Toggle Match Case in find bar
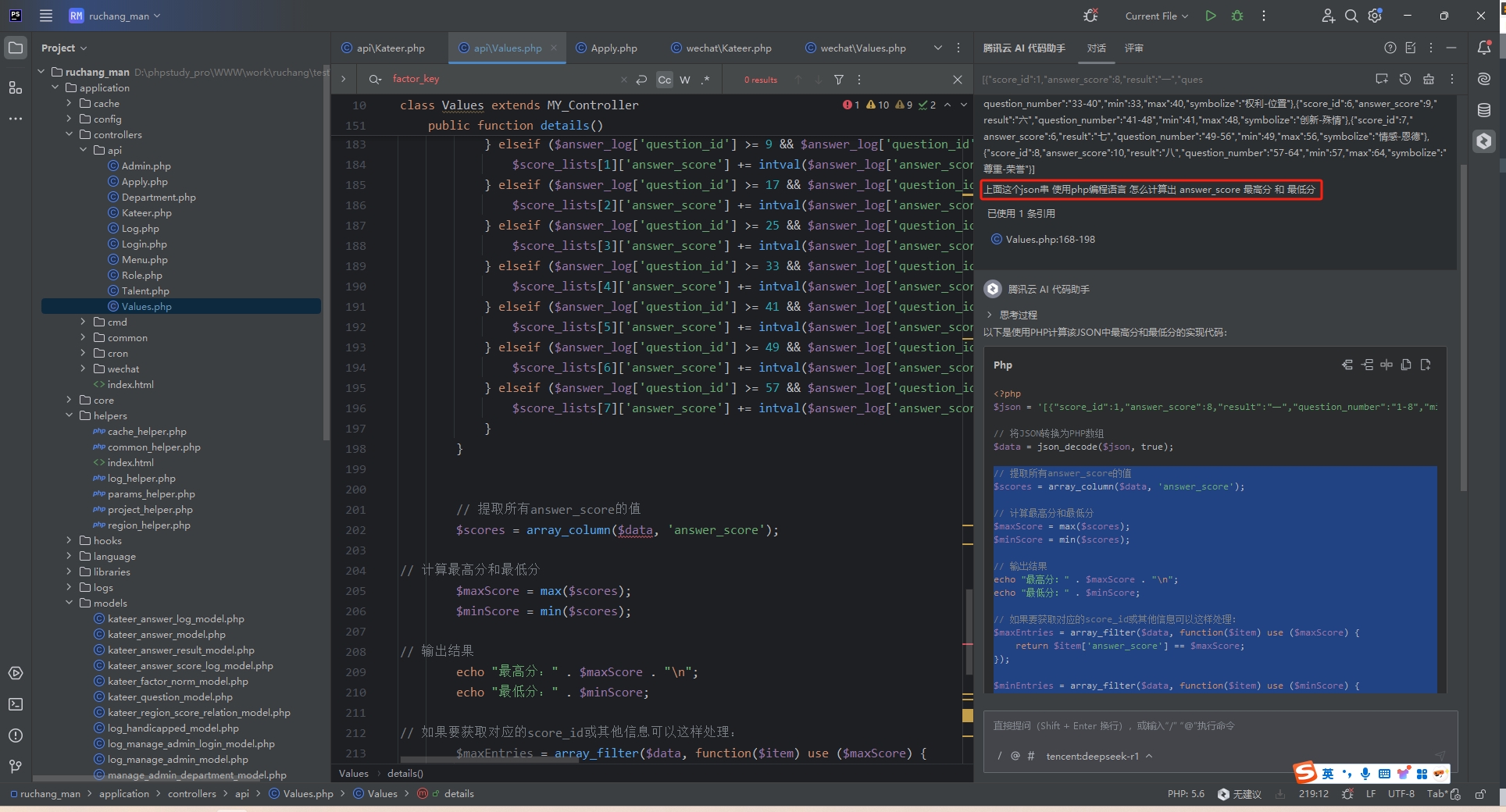1506x812 pixels. 664,80
